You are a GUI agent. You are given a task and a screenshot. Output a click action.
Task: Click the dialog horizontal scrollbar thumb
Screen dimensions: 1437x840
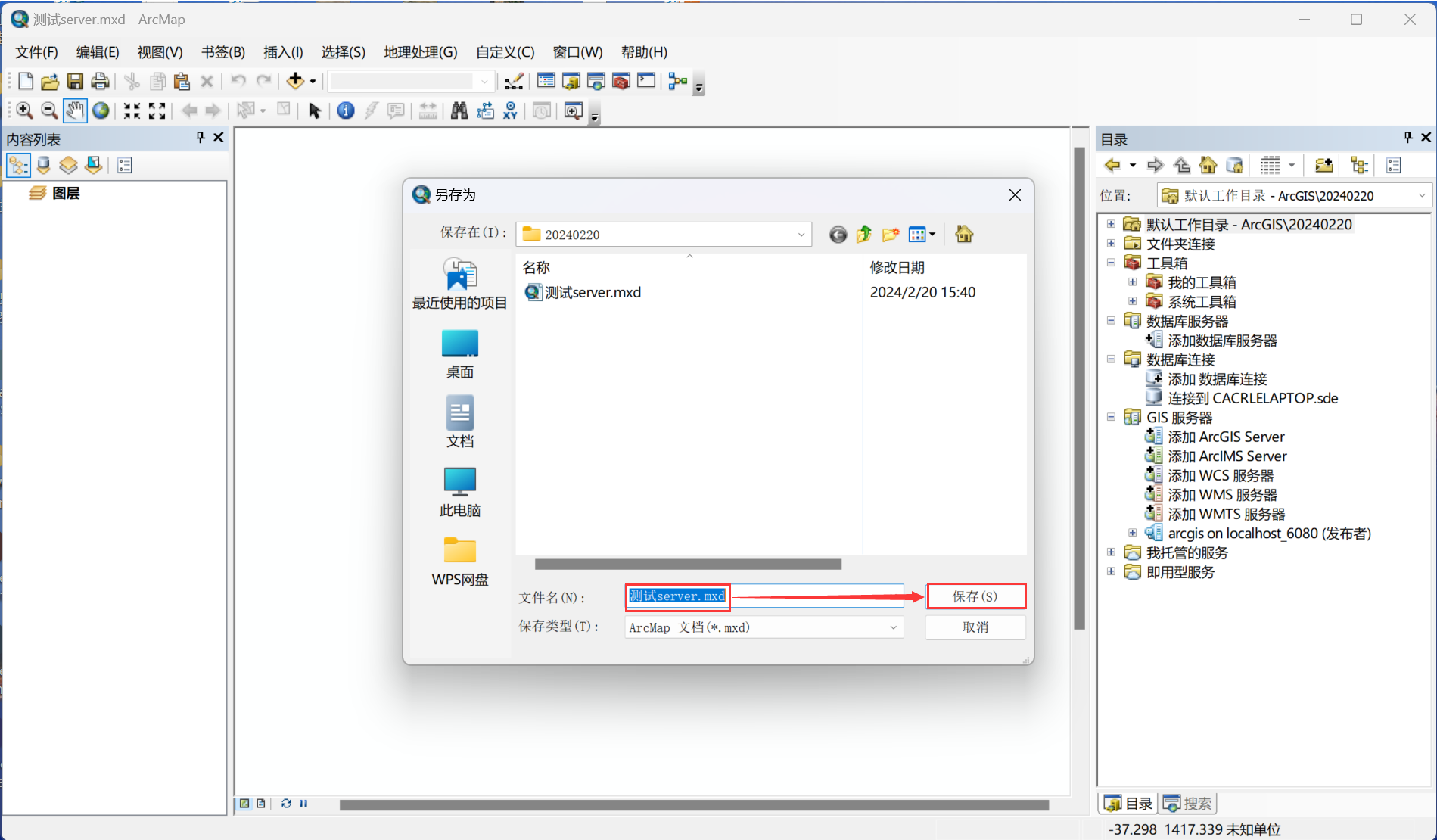point(688,565)
